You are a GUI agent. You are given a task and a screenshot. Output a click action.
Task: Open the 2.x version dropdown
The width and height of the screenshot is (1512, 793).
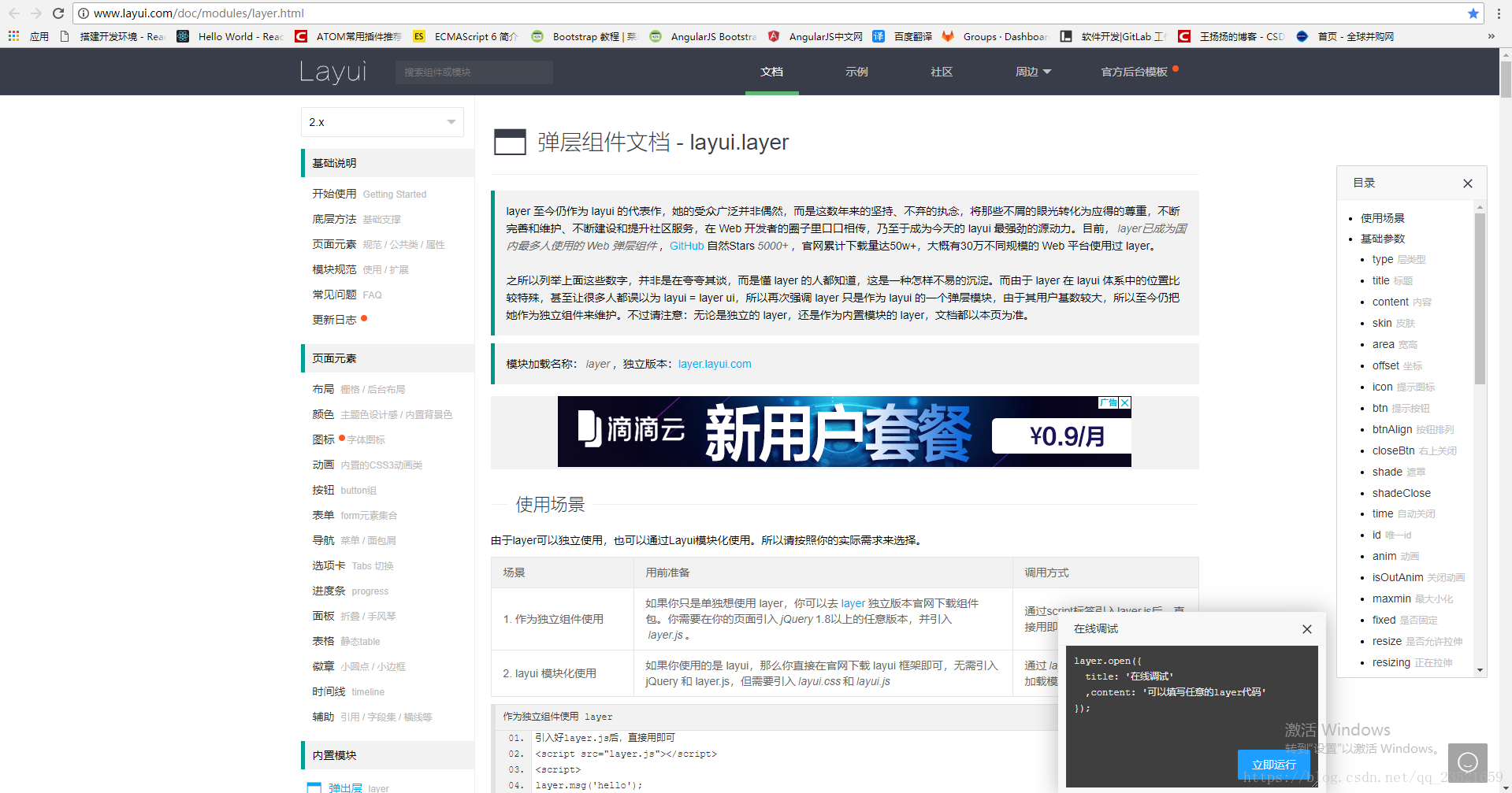[382, 122]
